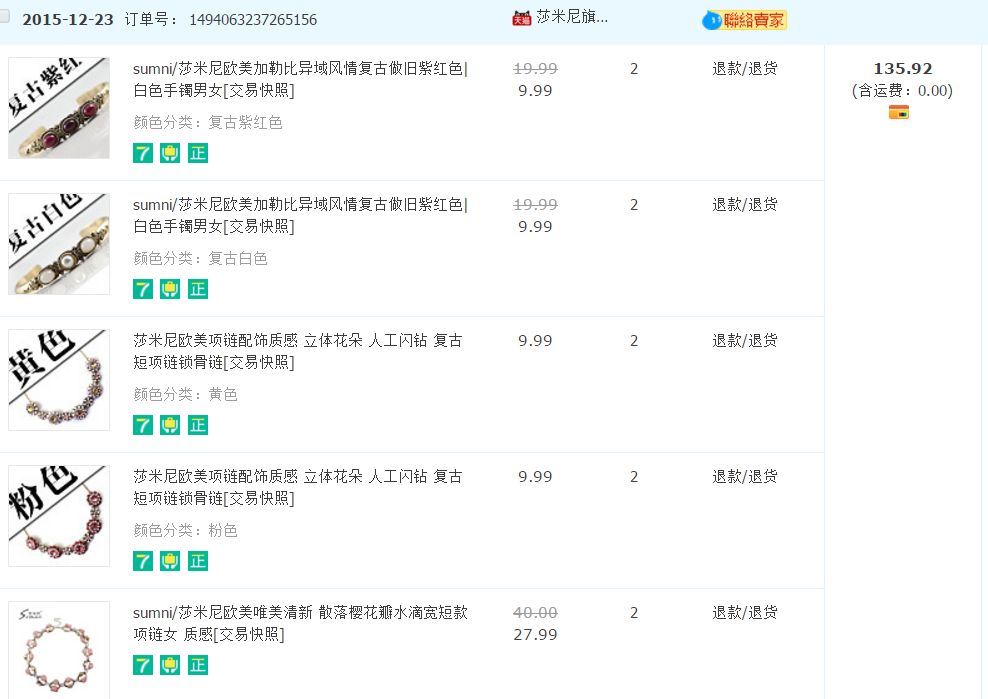Screen dimensions: 988x699
Task: Request 退款/退货 for the 黄色 necklace
Action: point(744,340)
